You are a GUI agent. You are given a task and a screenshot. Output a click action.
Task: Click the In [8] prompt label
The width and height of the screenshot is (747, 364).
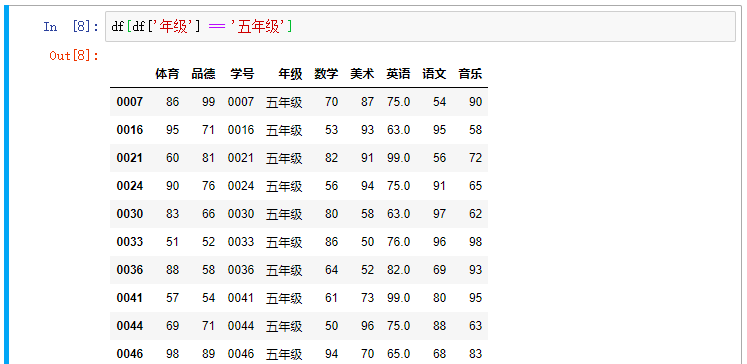(x=71, y=27)
